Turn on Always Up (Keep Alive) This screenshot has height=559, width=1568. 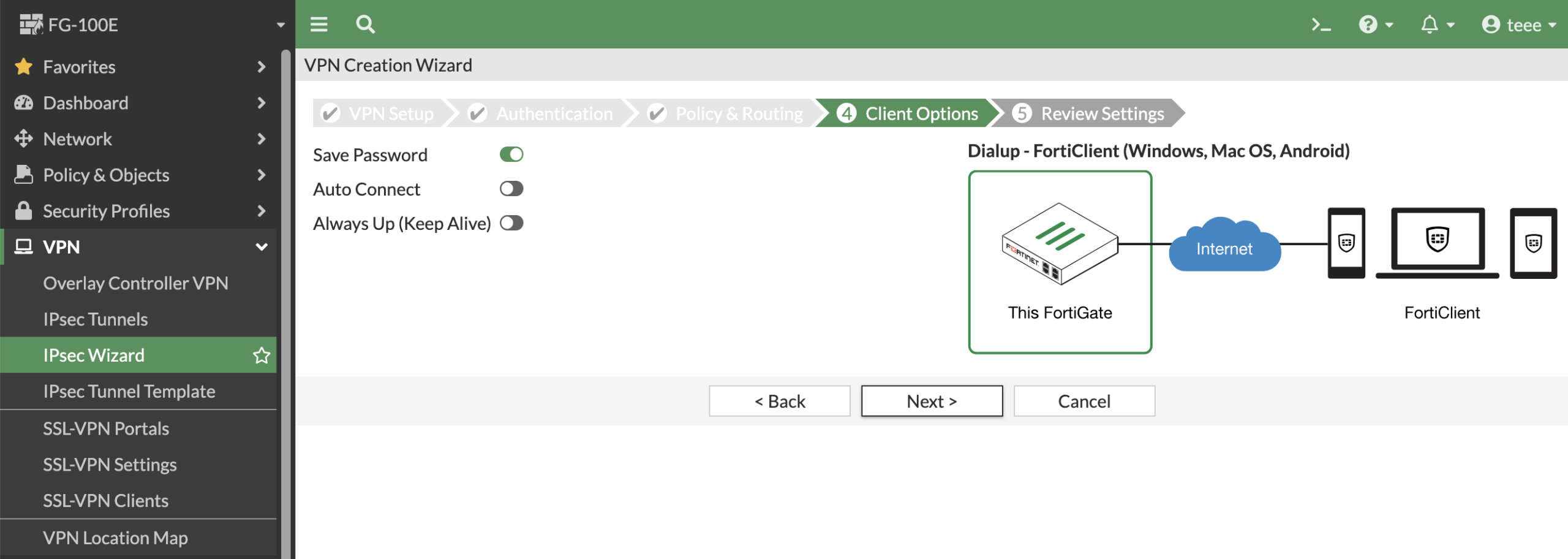coord(511,223)
